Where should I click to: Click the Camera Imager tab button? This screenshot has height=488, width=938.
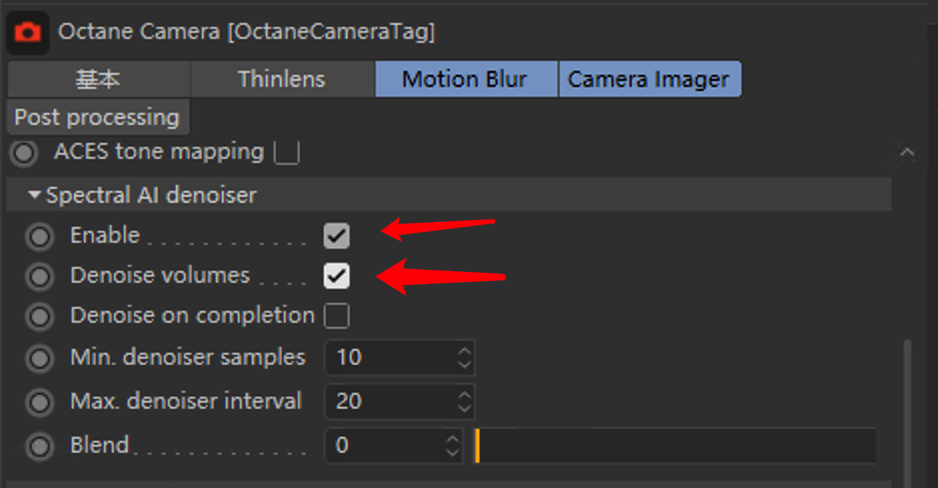[x=649, y=79]
